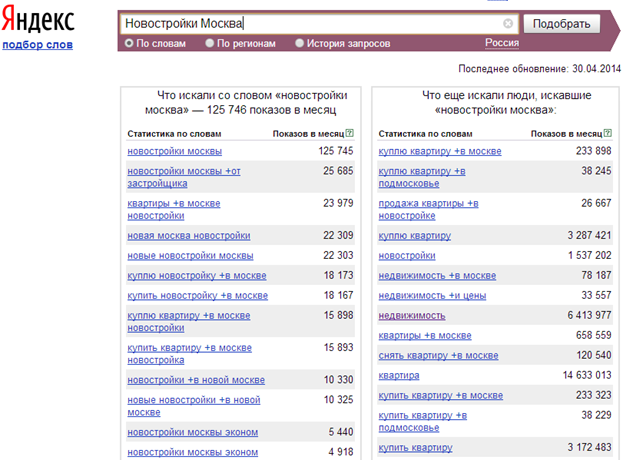The width and height of the screenshot is (623, 460).
Task: Click the Яндекс logo
Action: click(x=38, y=19)
